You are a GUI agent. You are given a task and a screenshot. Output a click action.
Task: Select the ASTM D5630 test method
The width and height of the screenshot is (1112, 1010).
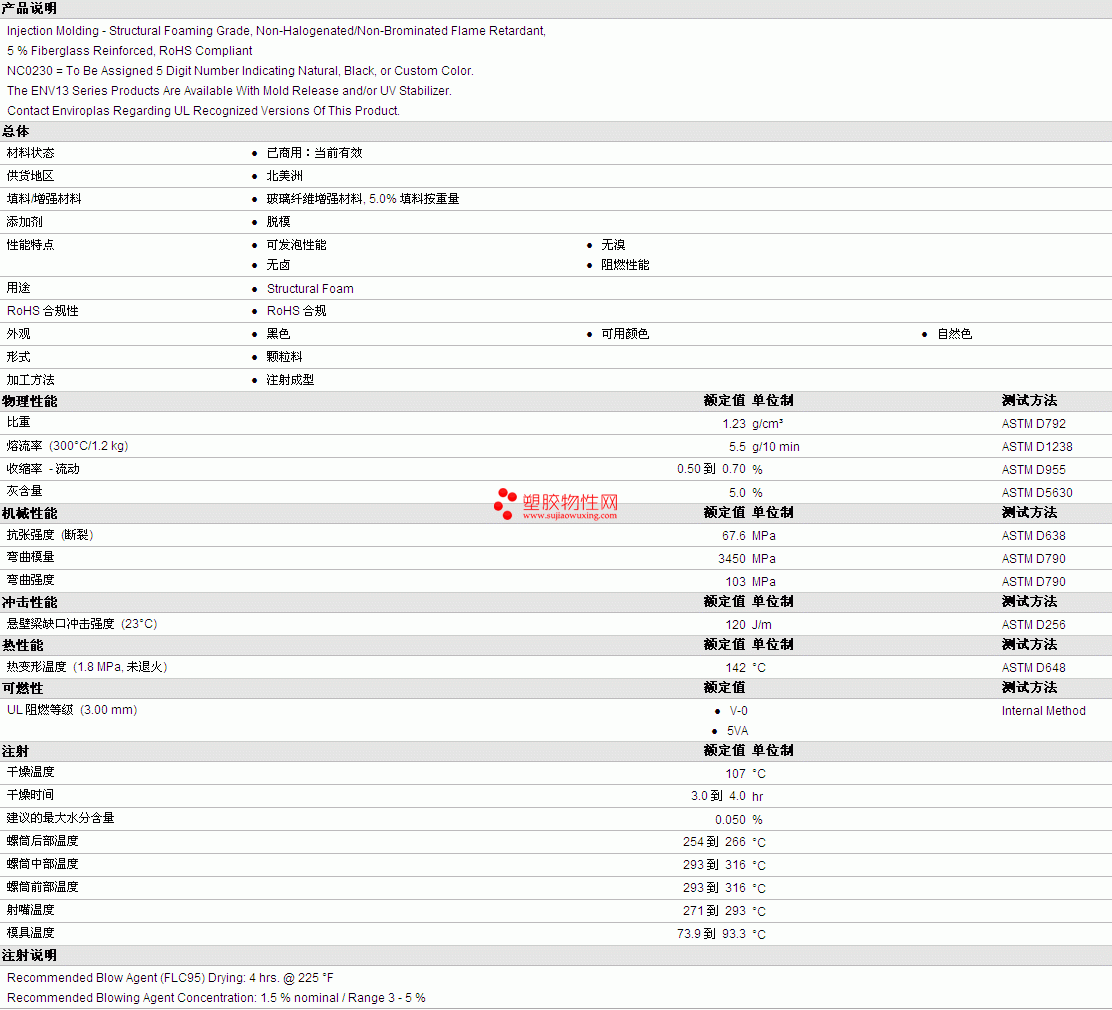point(1037,493)
